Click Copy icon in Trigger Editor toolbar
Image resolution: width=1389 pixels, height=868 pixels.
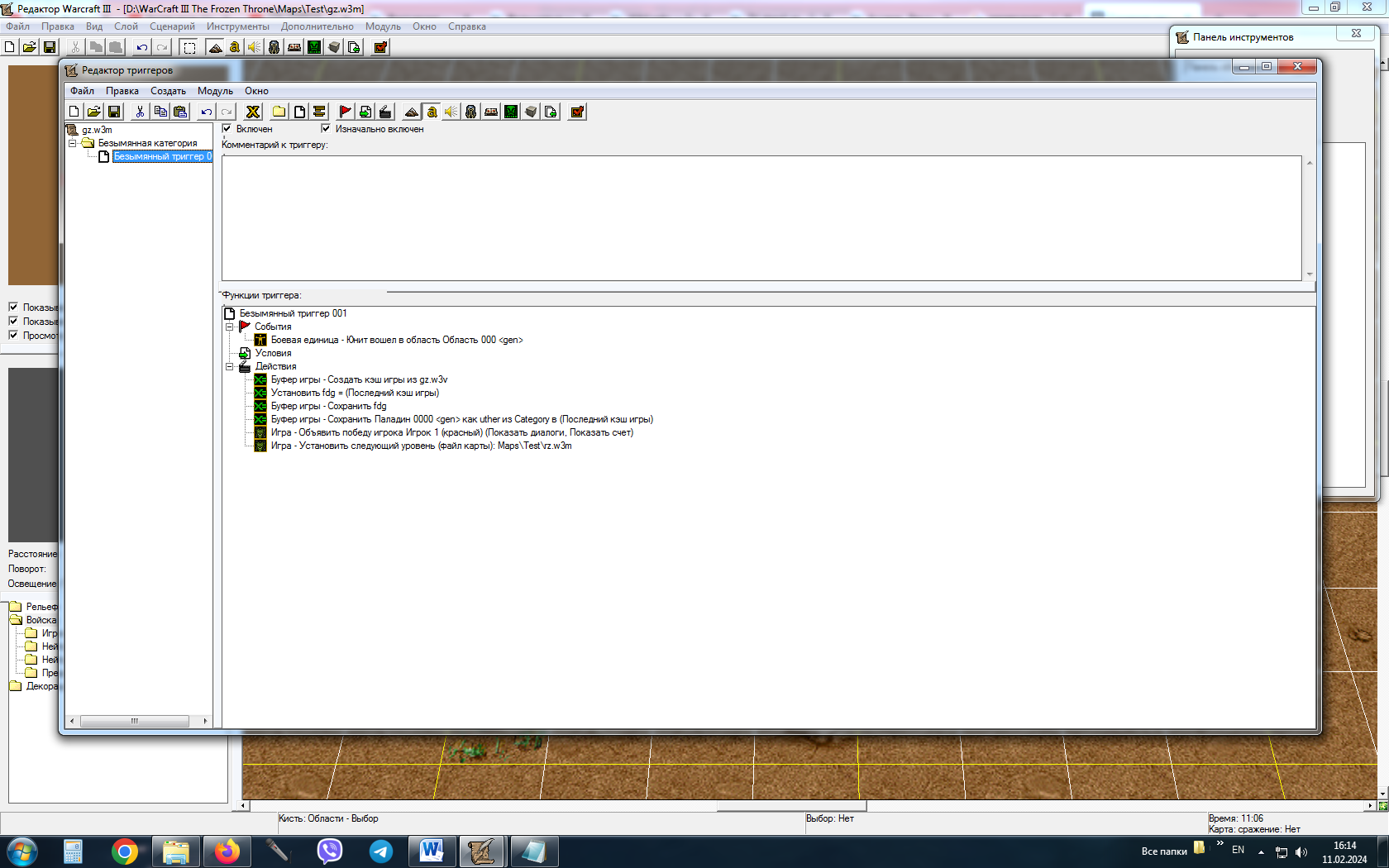(160, 112)
